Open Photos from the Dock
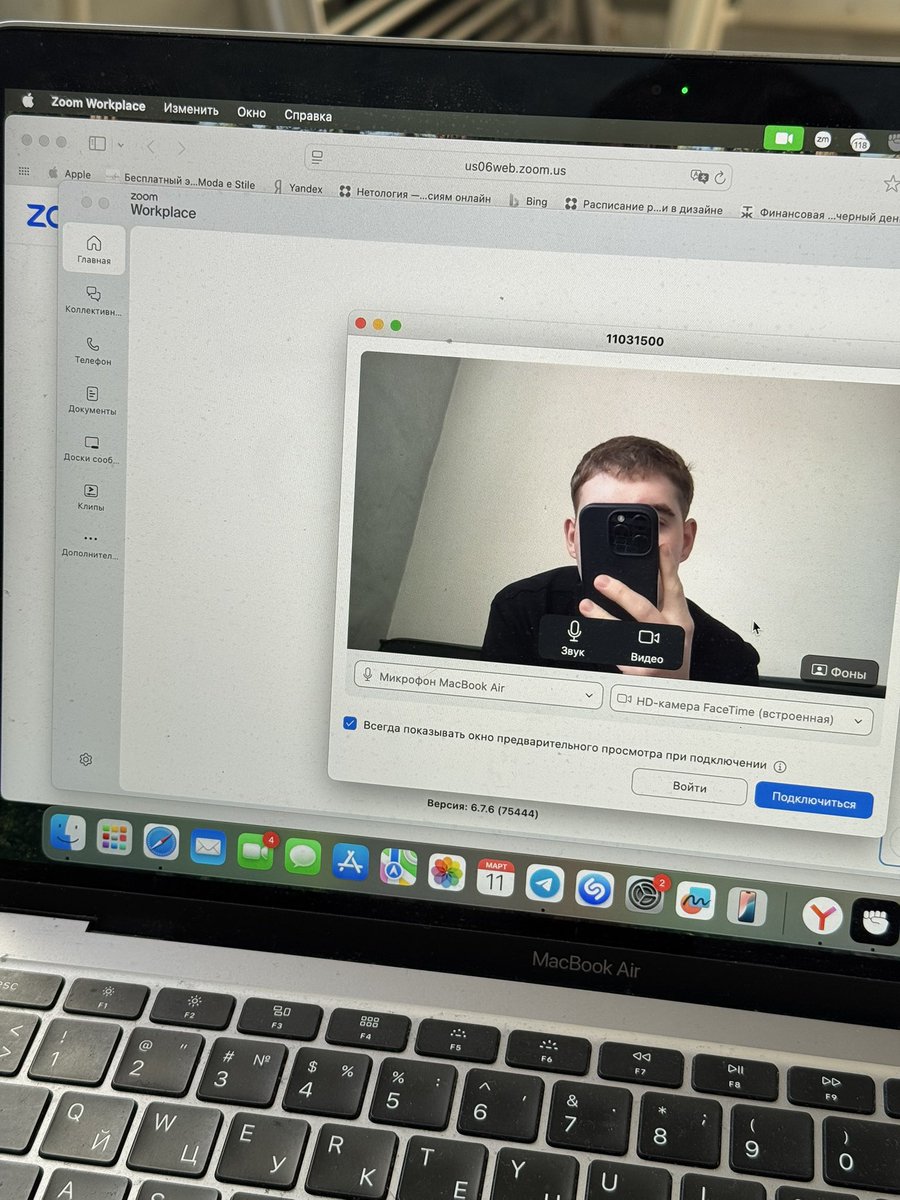The width and height of the screenshot is (900, 1200). tap(447, 872)
